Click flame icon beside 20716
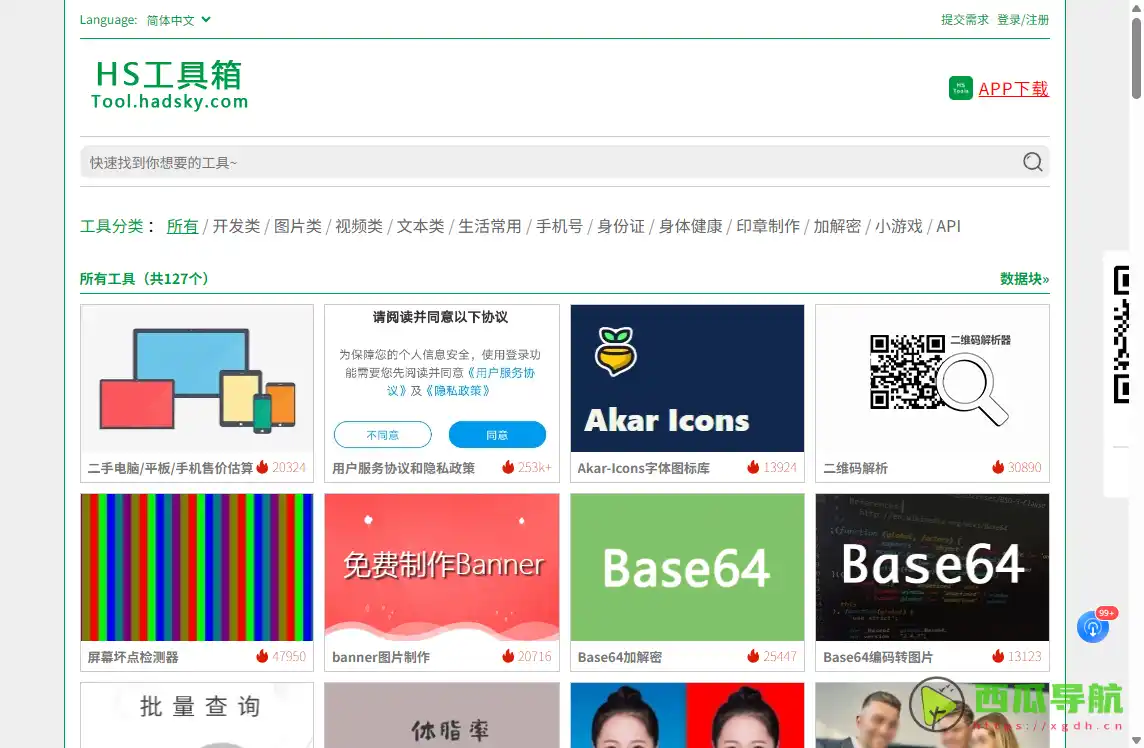1144x748 pixels. click(509, 656)
